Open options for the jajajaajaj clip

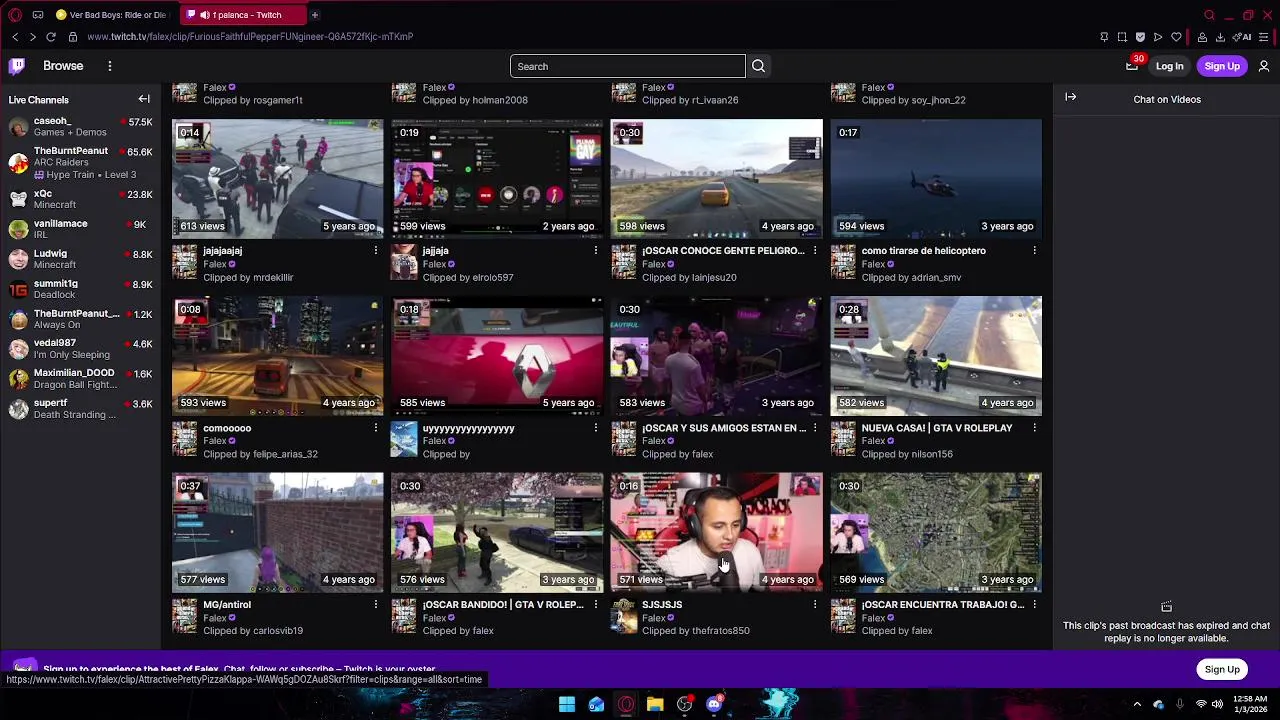[376, 251]
